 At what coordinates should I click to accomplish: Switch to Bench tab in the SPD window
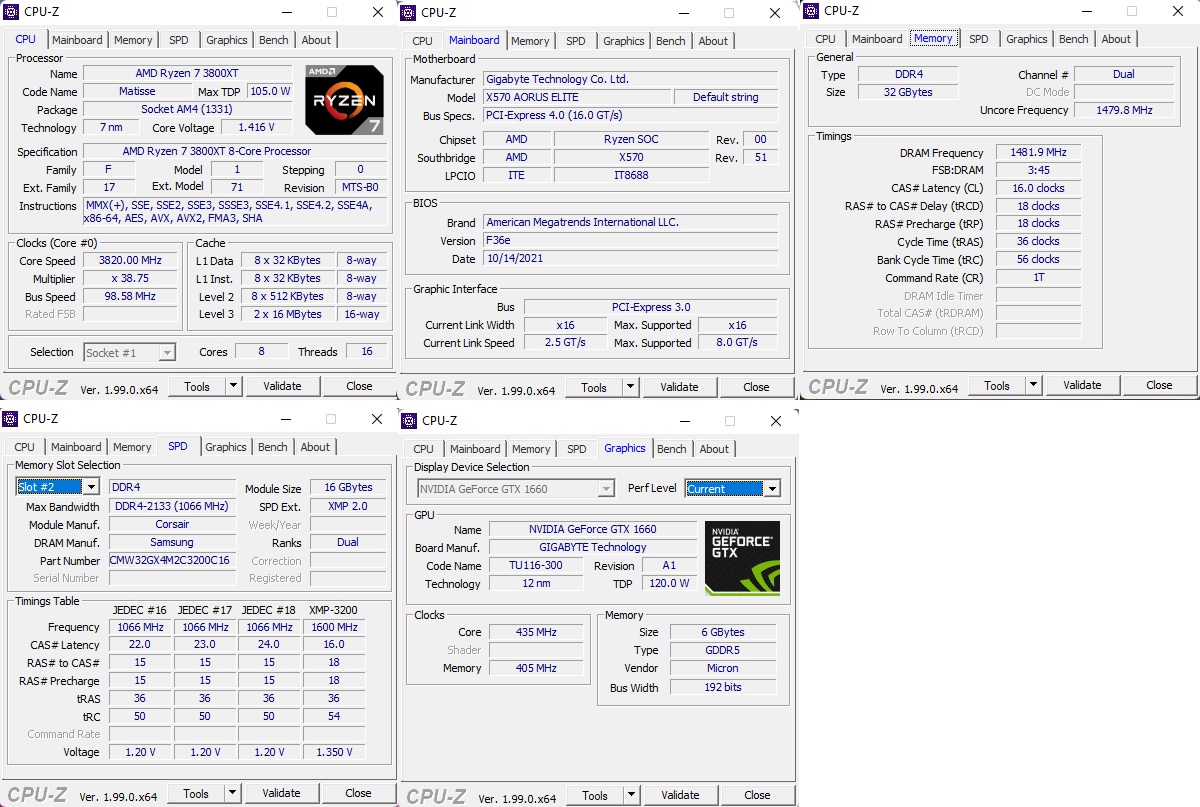(x=273, y=447)
